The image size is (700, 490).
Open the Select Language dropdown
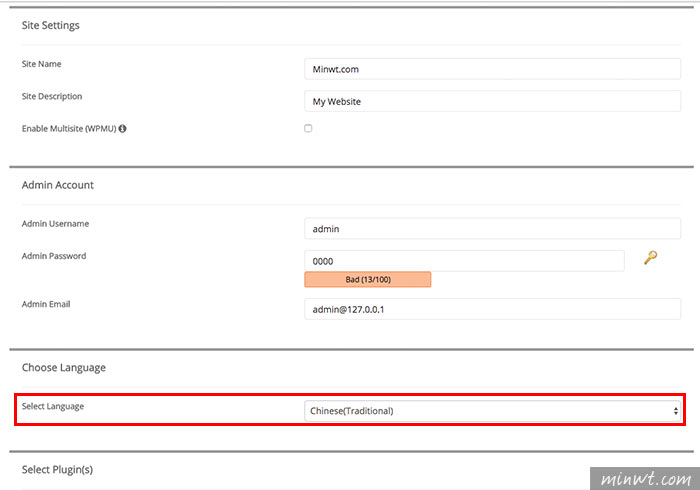click(492, 411)
